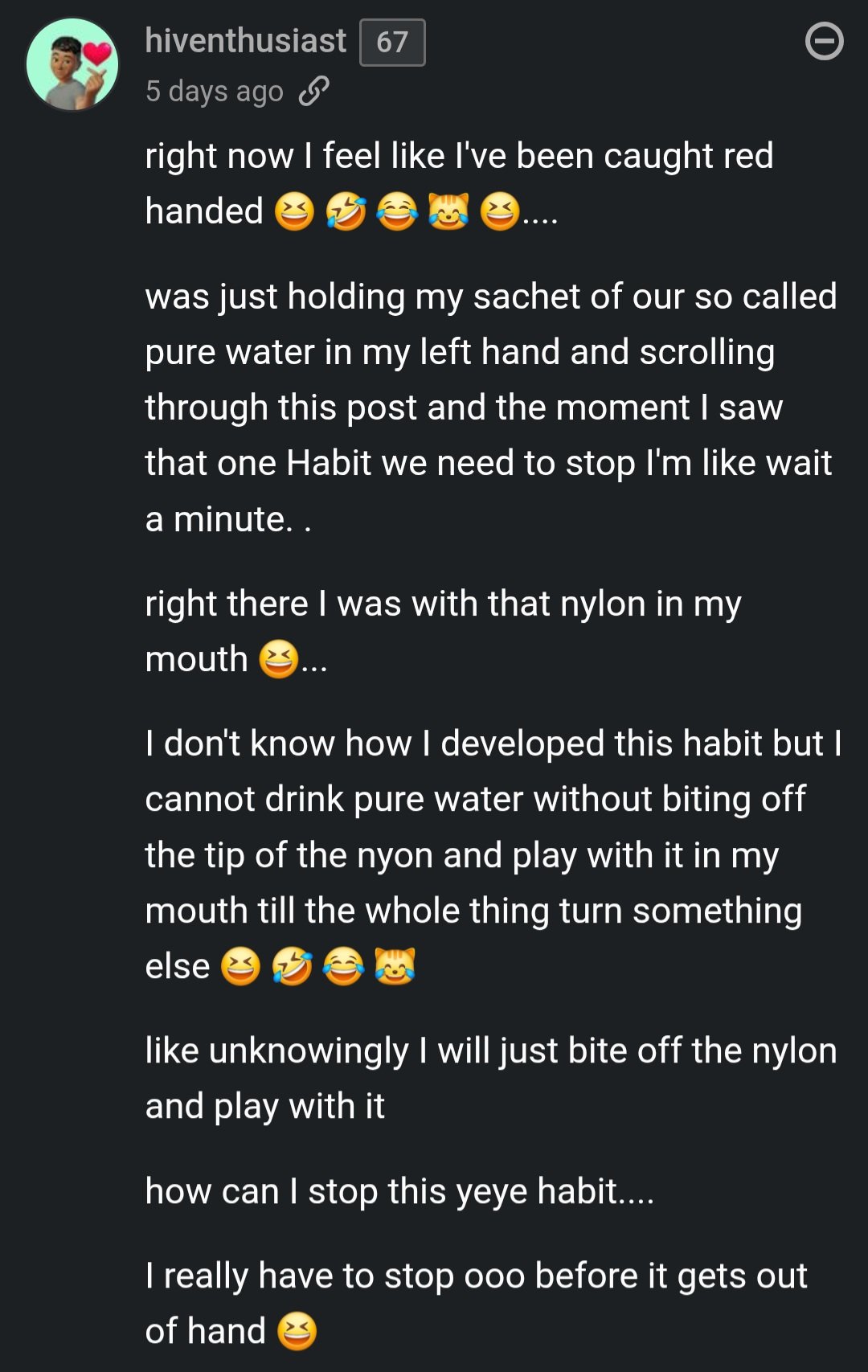Click the squinting emoji after 'of hand'
This screenshot has width=868, height=1372.
coord(297,1332)
